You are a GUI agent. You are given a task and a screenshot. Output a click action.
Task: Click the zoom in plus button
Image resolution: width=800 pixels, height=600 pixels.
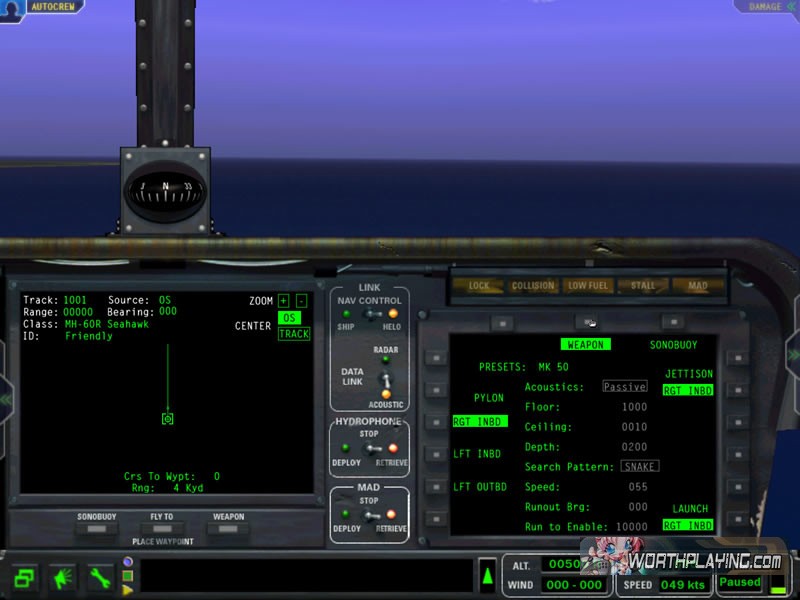point(283,301)
